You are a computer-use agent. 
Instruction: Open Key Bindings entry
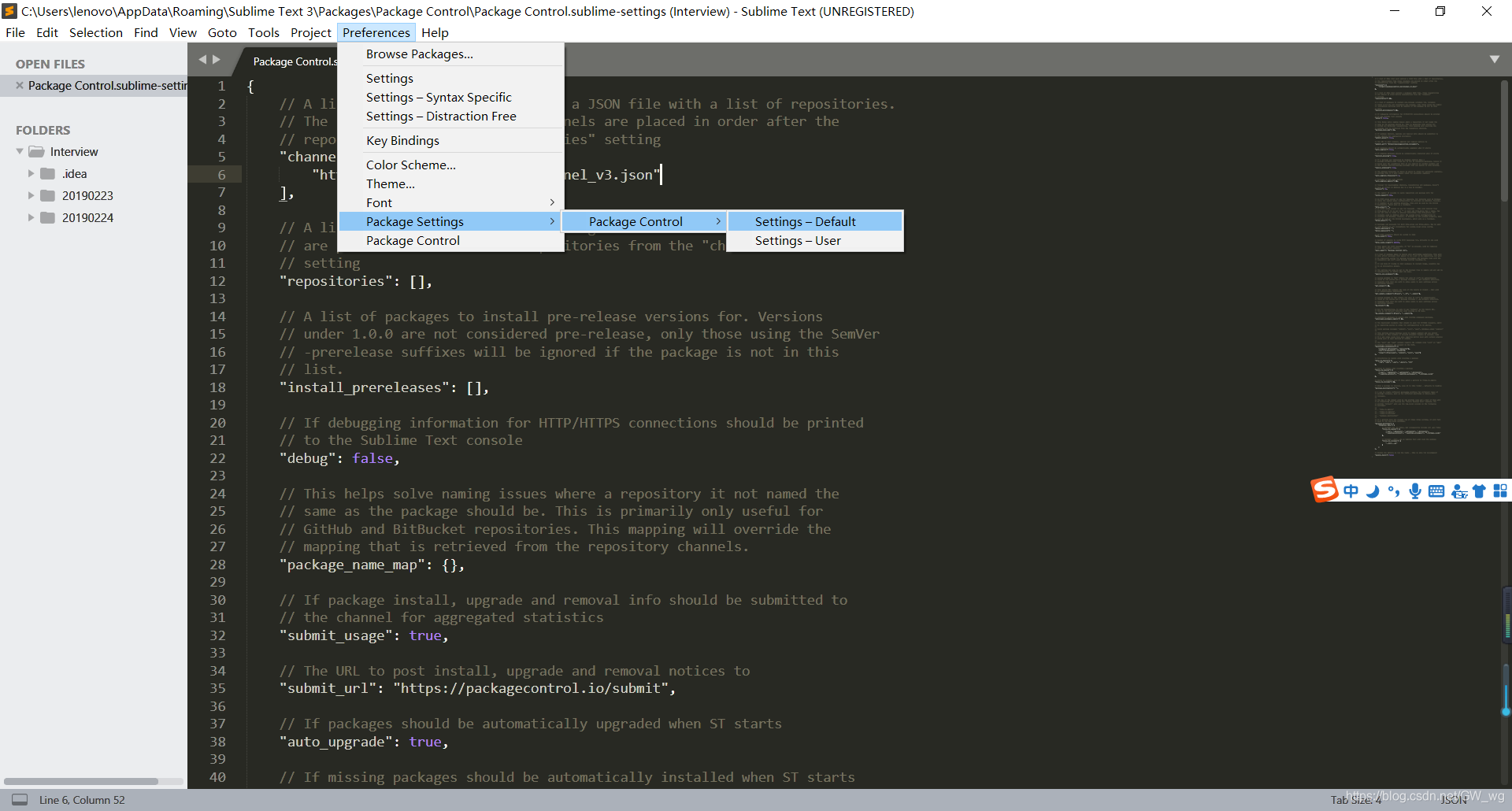450,140
